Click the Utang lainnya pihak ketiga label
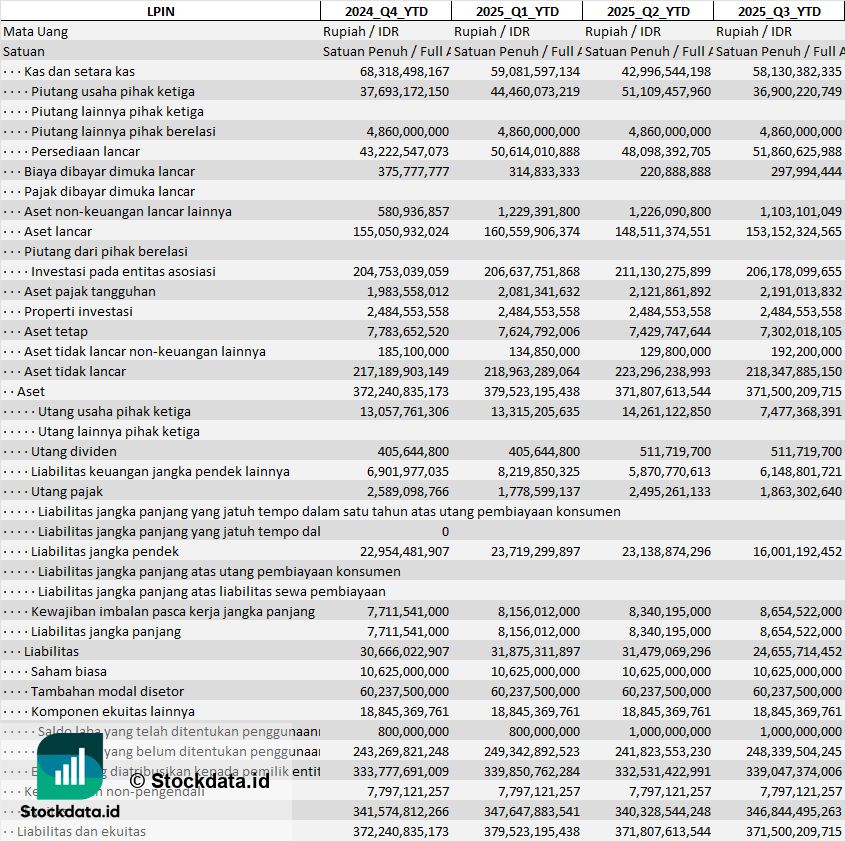 tap(119, 432)
